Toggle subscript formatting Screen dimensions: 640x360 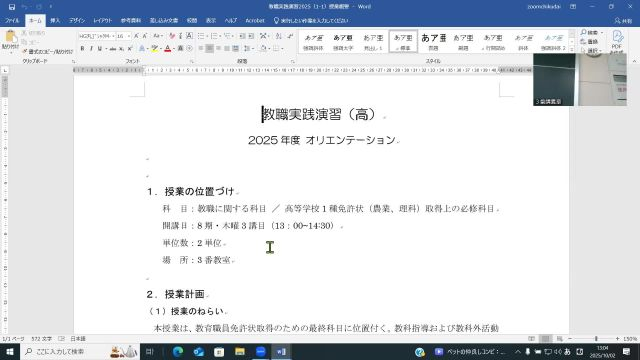click(x=121, y=49)
